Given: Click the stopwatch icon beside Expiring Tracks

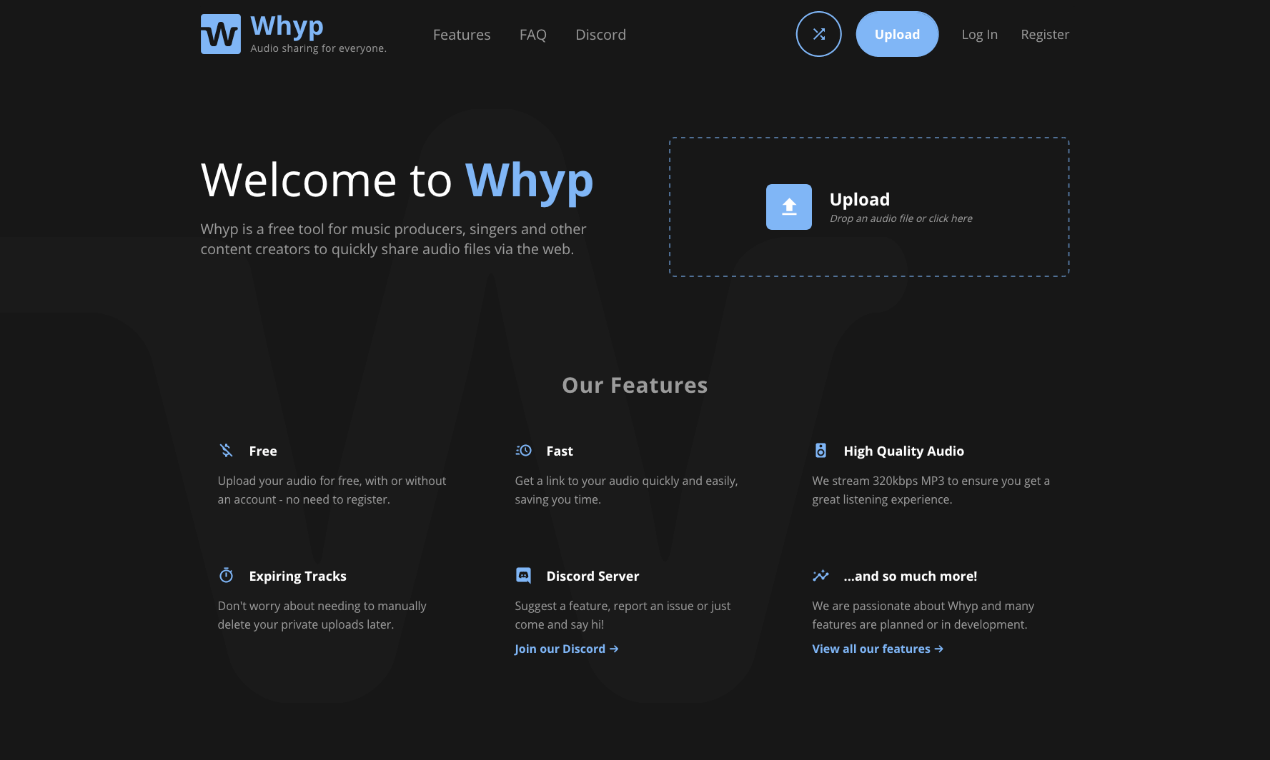Looking at the screenshot, I should [x=226, y=575].
